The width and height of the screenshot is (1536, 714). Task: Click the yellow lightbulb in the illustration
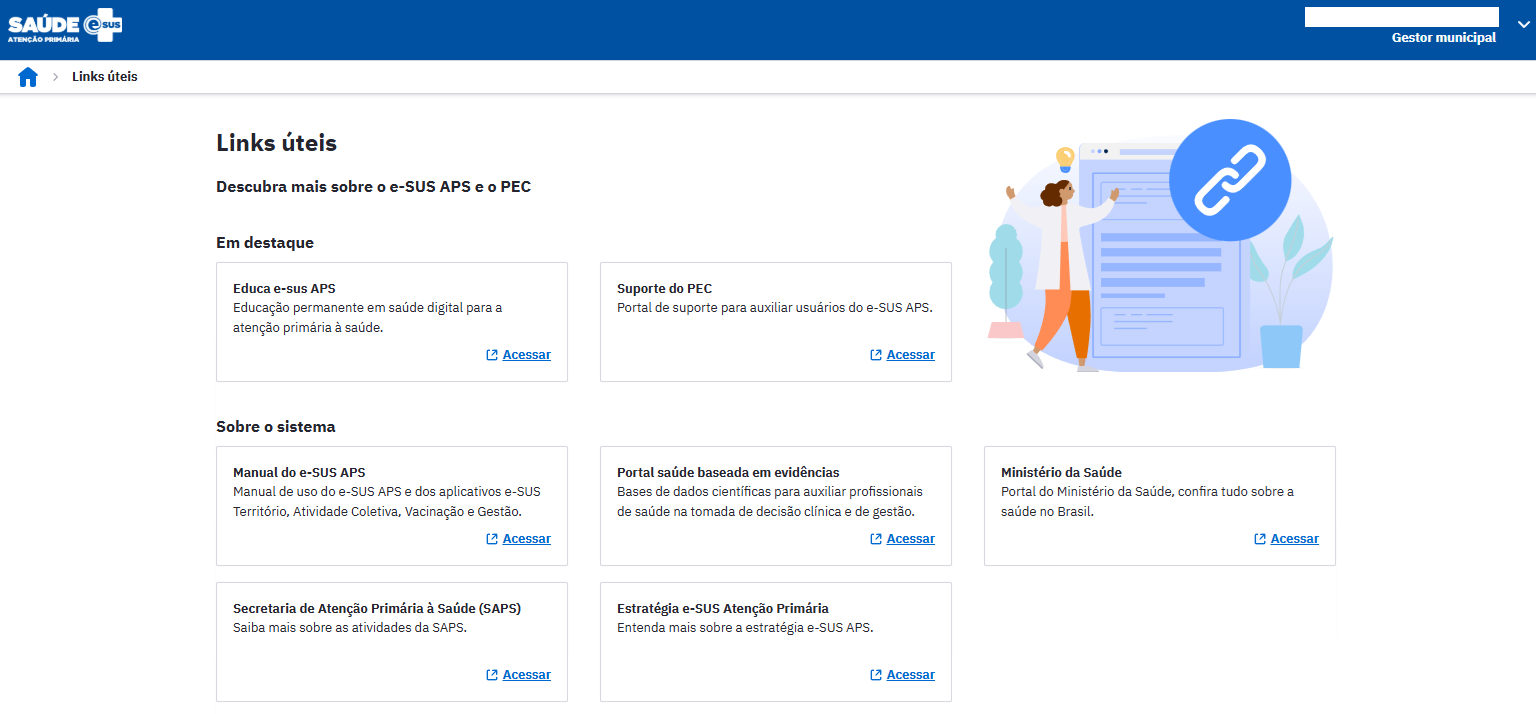click(1065, 158)
